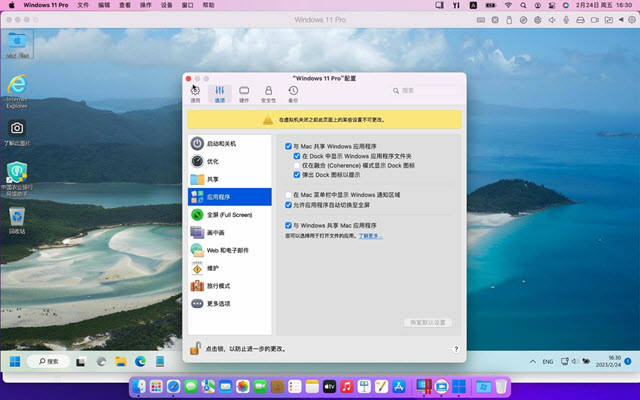Image resolution: width=640 pixels, height=400 pixels.
Task: Open the 设备 menu in the menu bar
Action: (x=166, y=5)
